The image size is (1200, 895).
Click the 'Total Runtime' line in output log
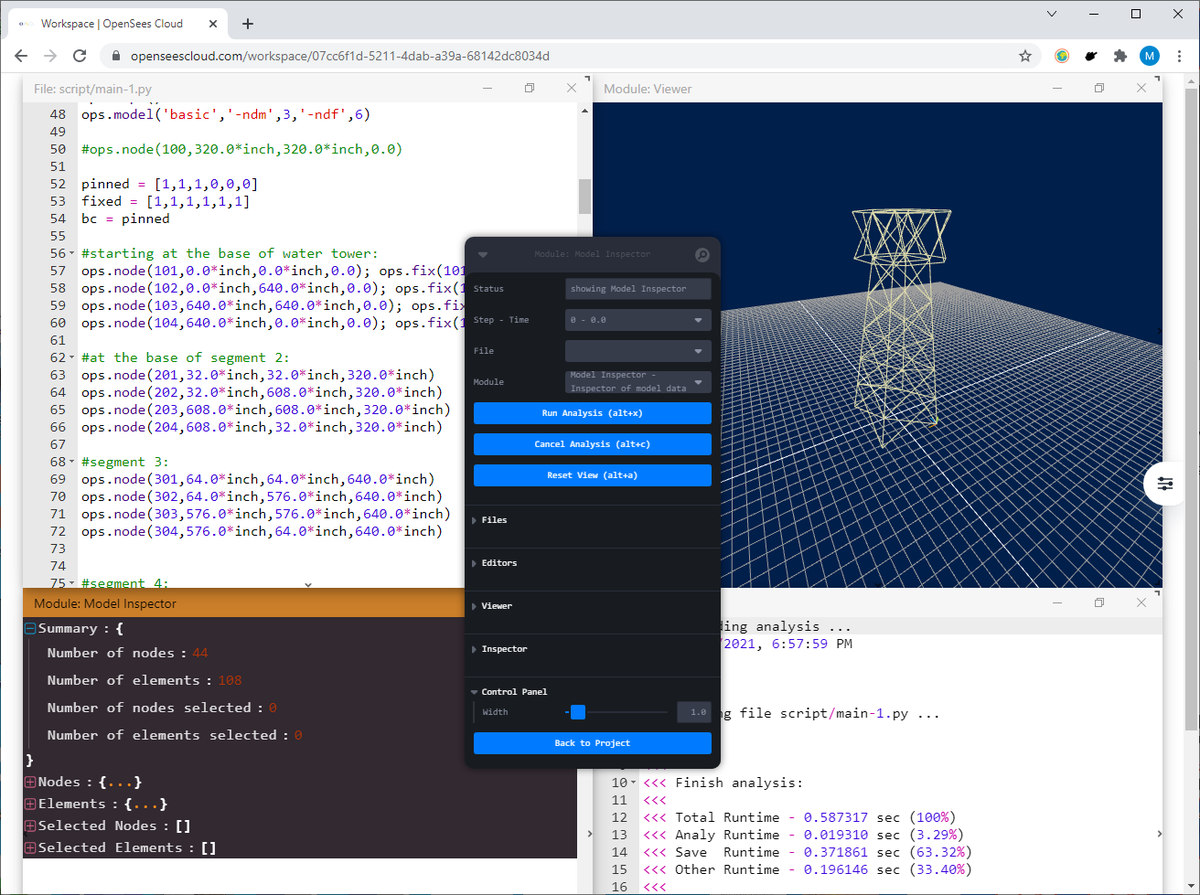pyautogui.click(x=799, y=817)
